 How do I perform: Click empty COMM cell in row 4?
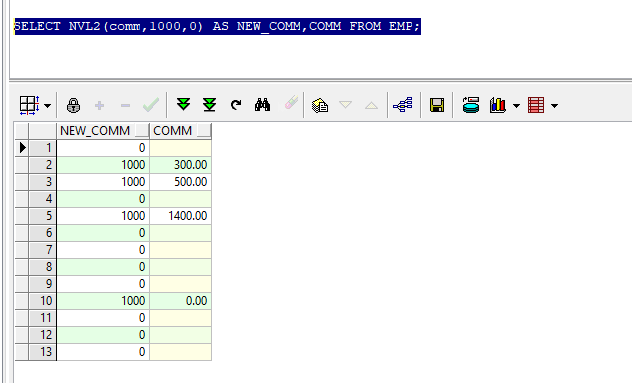[180, 199]
